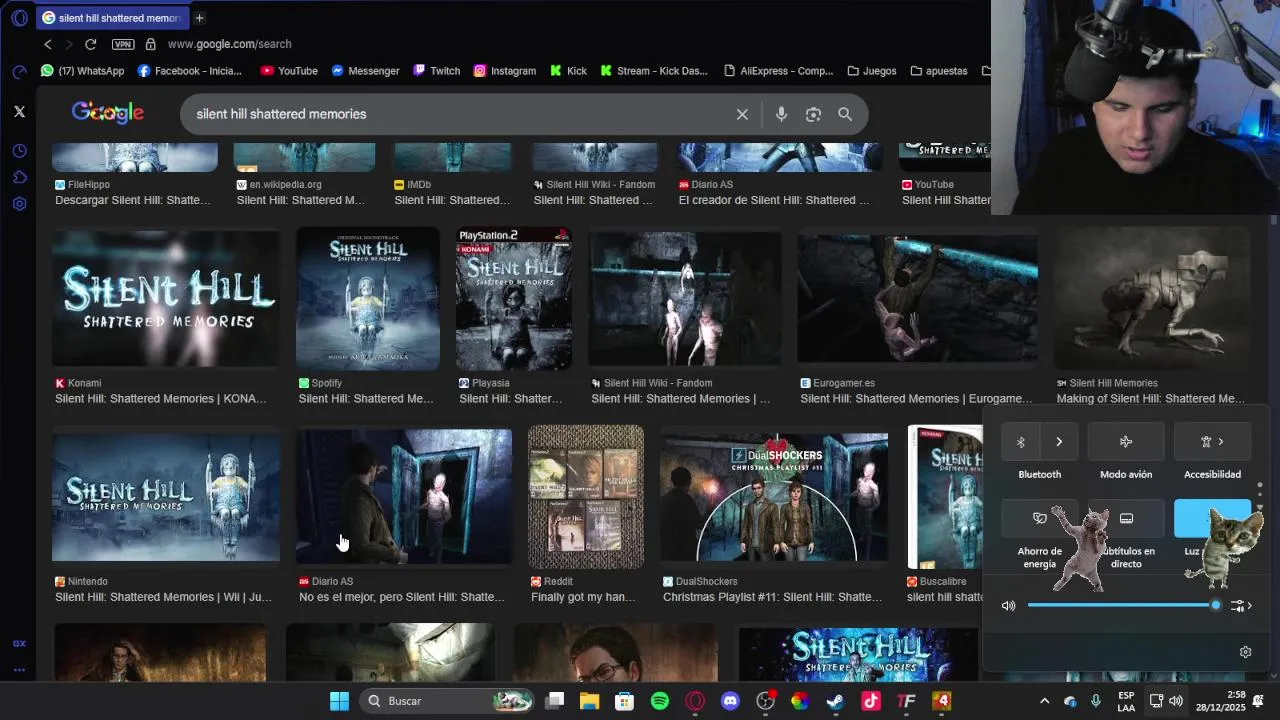Toggle the VPN badge in address bar
Screen dimensions: 1280x720
click(123, 44)
